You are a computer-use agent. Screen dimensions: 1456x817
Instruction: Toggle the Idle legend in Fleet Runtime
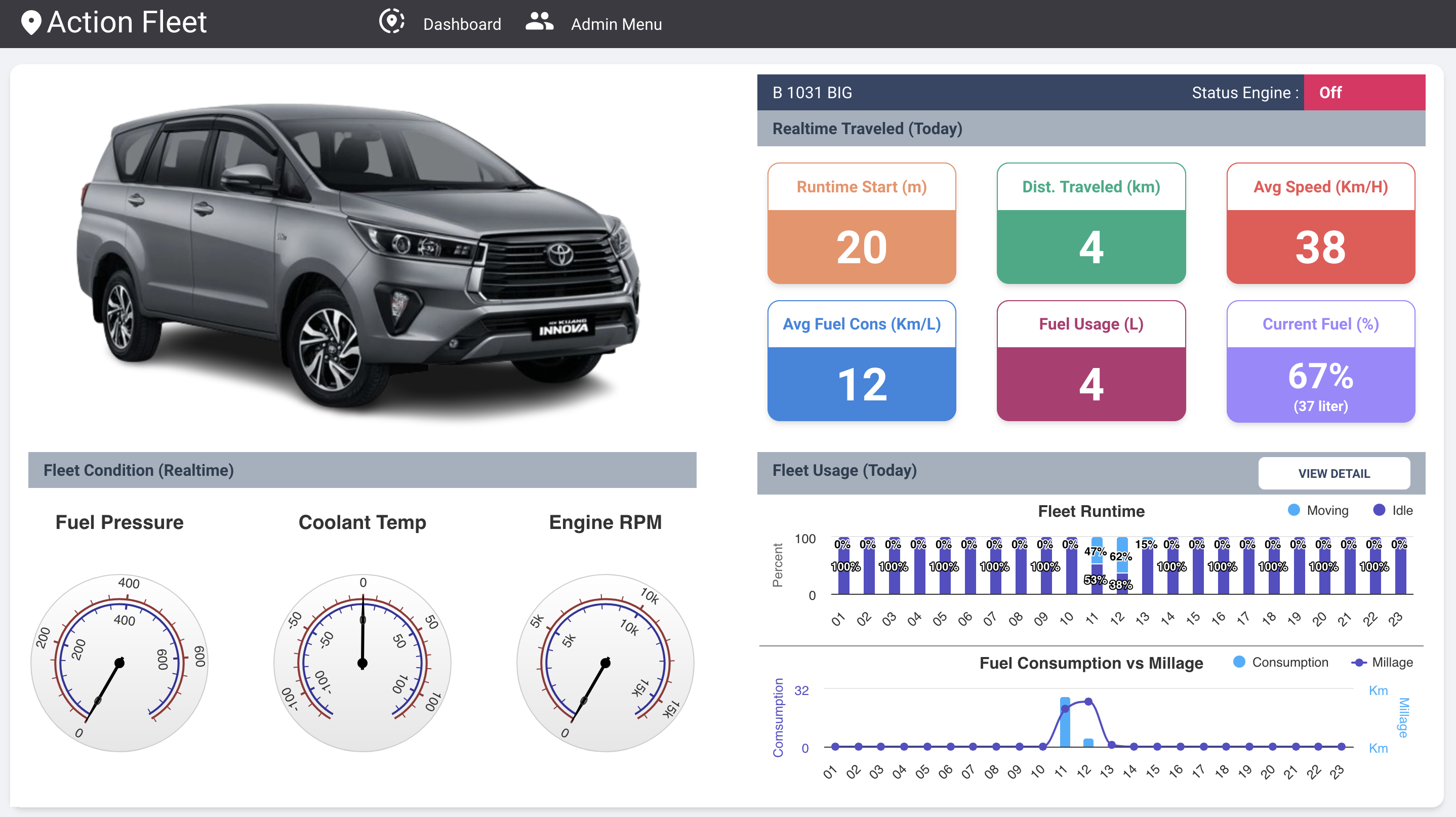(1393, 510)
